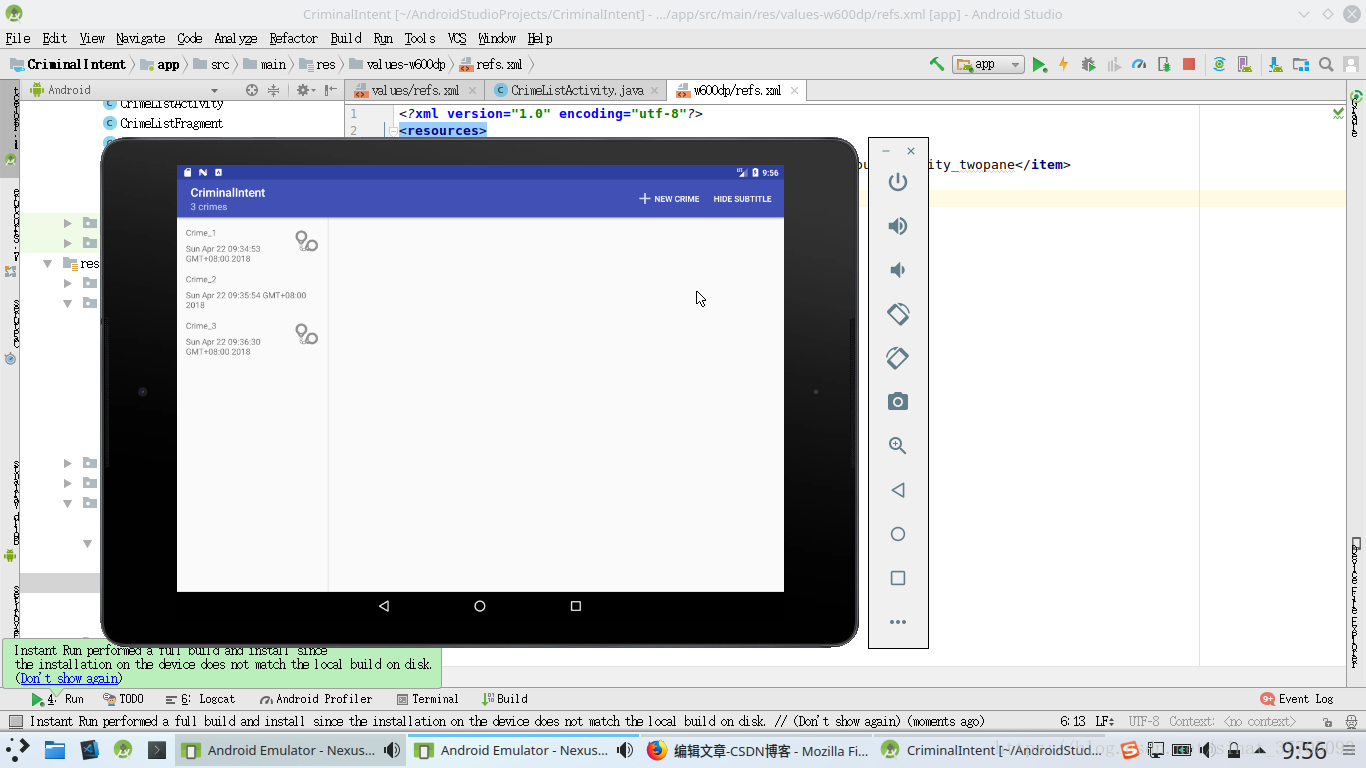Screen dimensions: 1366x768
Task: Toggle the read-only lock icon in status bar
Action: [x=1327, y=721]
